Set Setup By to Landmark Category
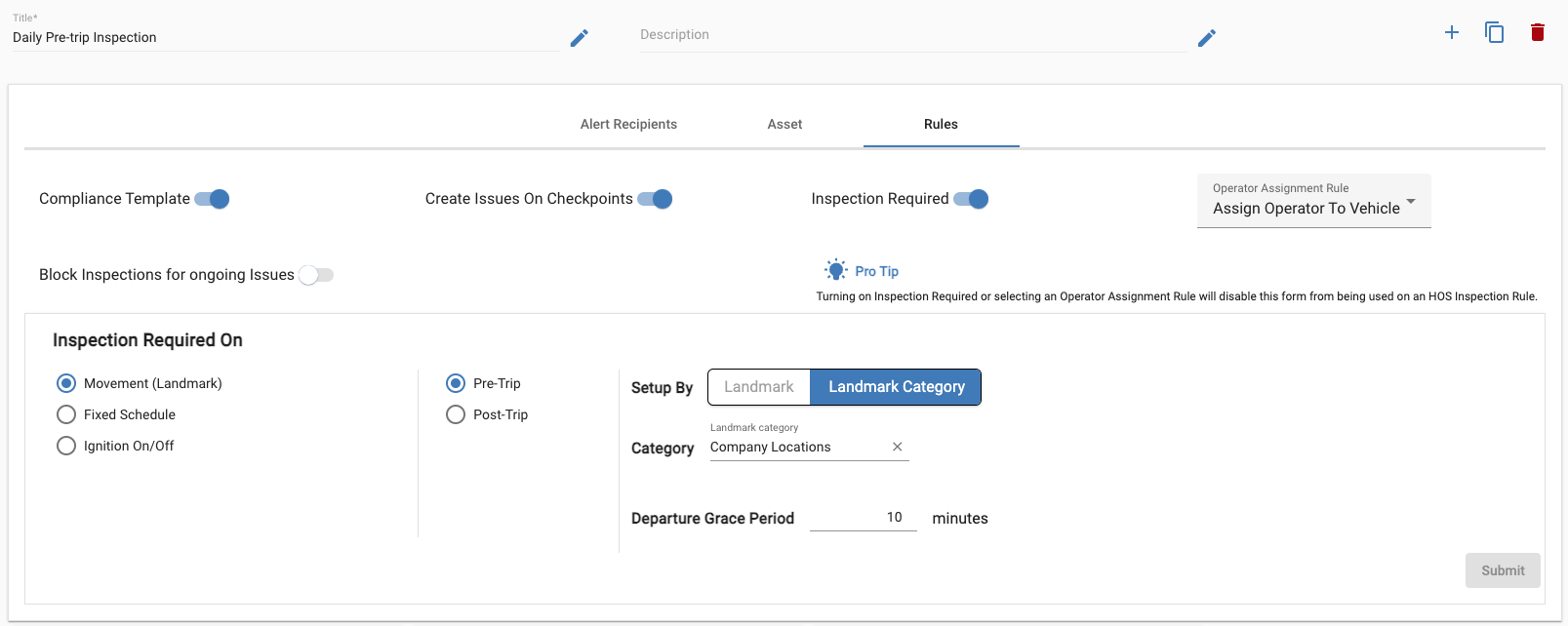Viewport: 1568px width, 626px height. [897, 387]
